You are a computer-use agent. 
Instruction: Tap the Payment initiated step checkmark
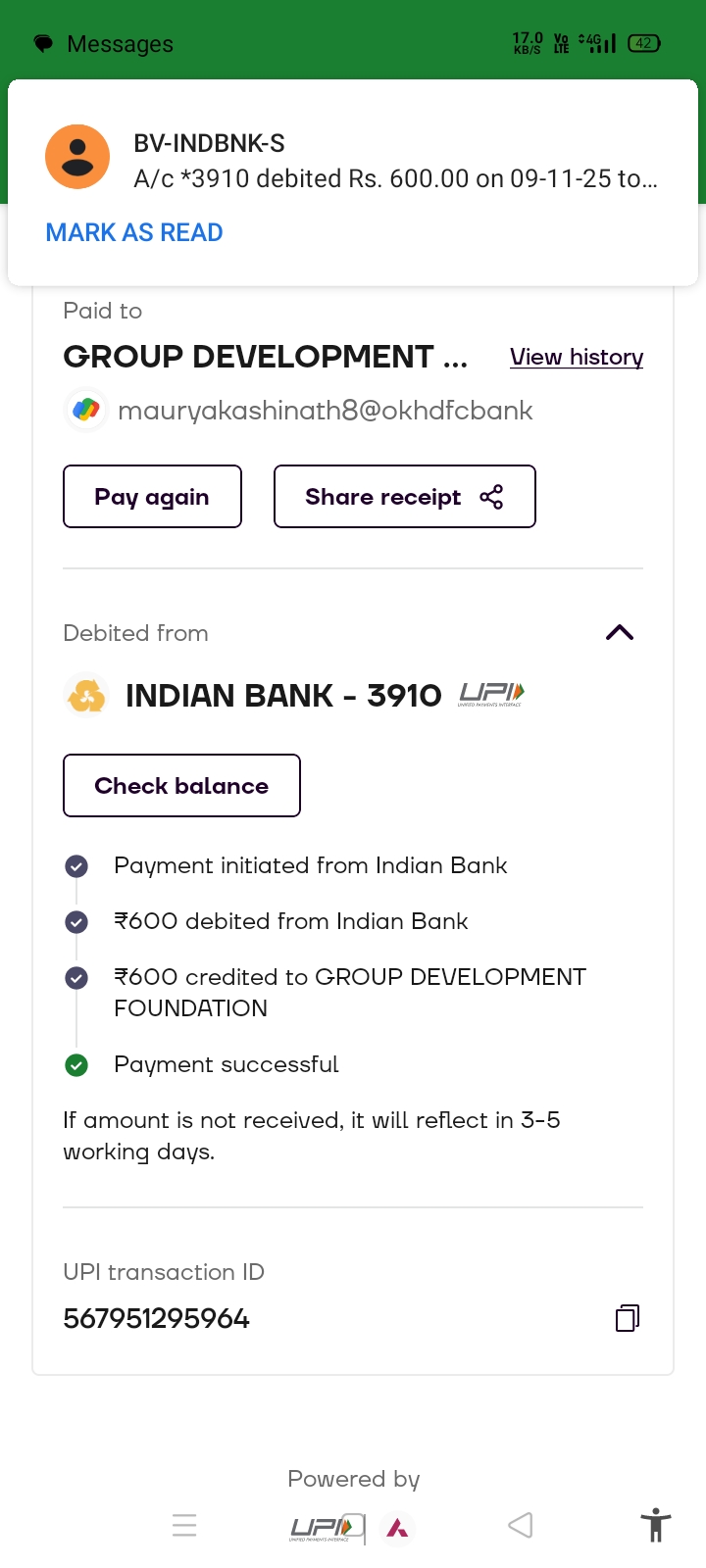tap(76, 866)
